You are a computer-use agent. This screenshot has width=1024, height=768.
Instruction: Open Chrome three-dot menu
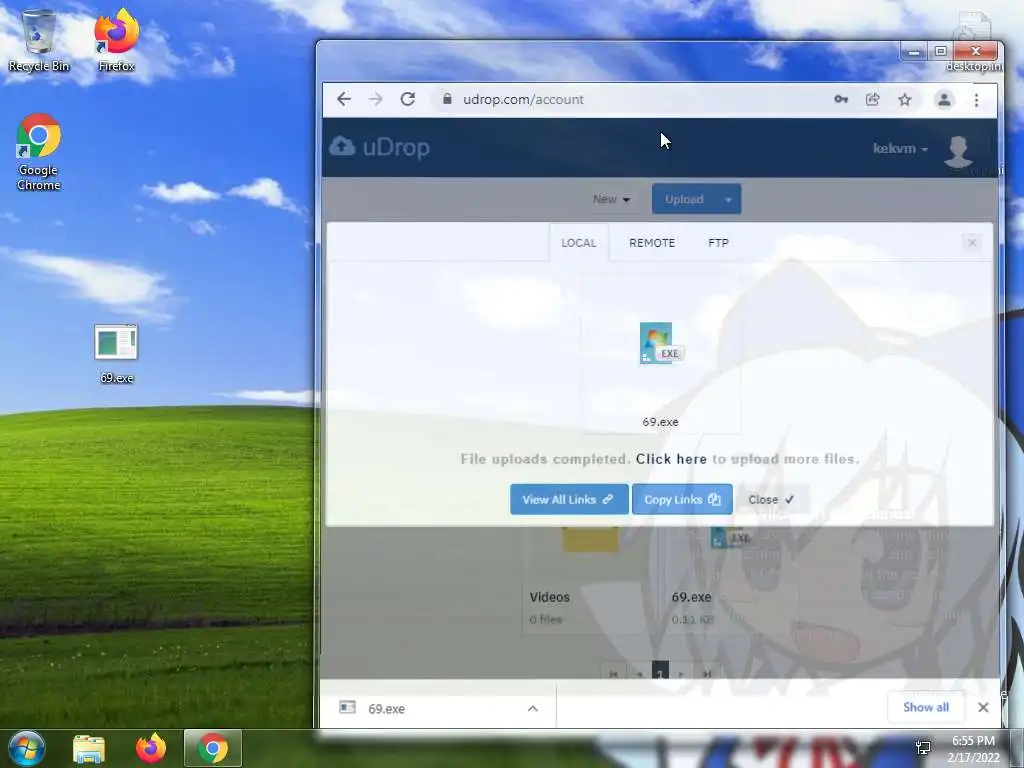click(976, 99)
